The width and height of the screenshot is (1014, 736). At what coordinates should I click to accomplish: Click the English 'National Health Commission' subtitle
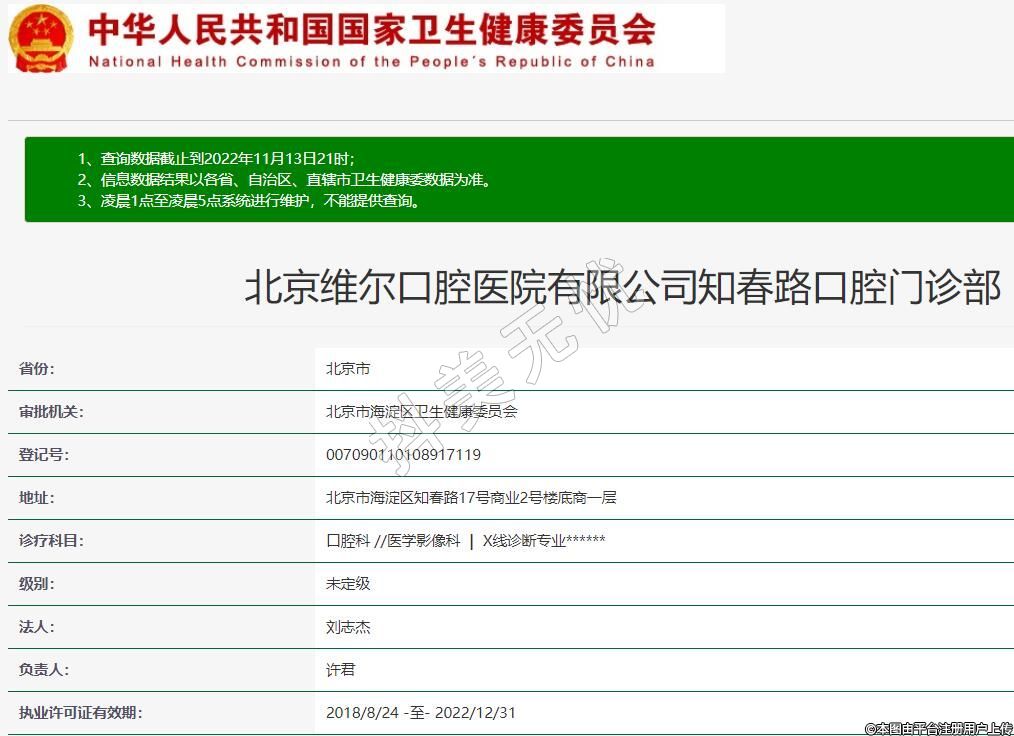pyautogui.click(x=372, y=61)
